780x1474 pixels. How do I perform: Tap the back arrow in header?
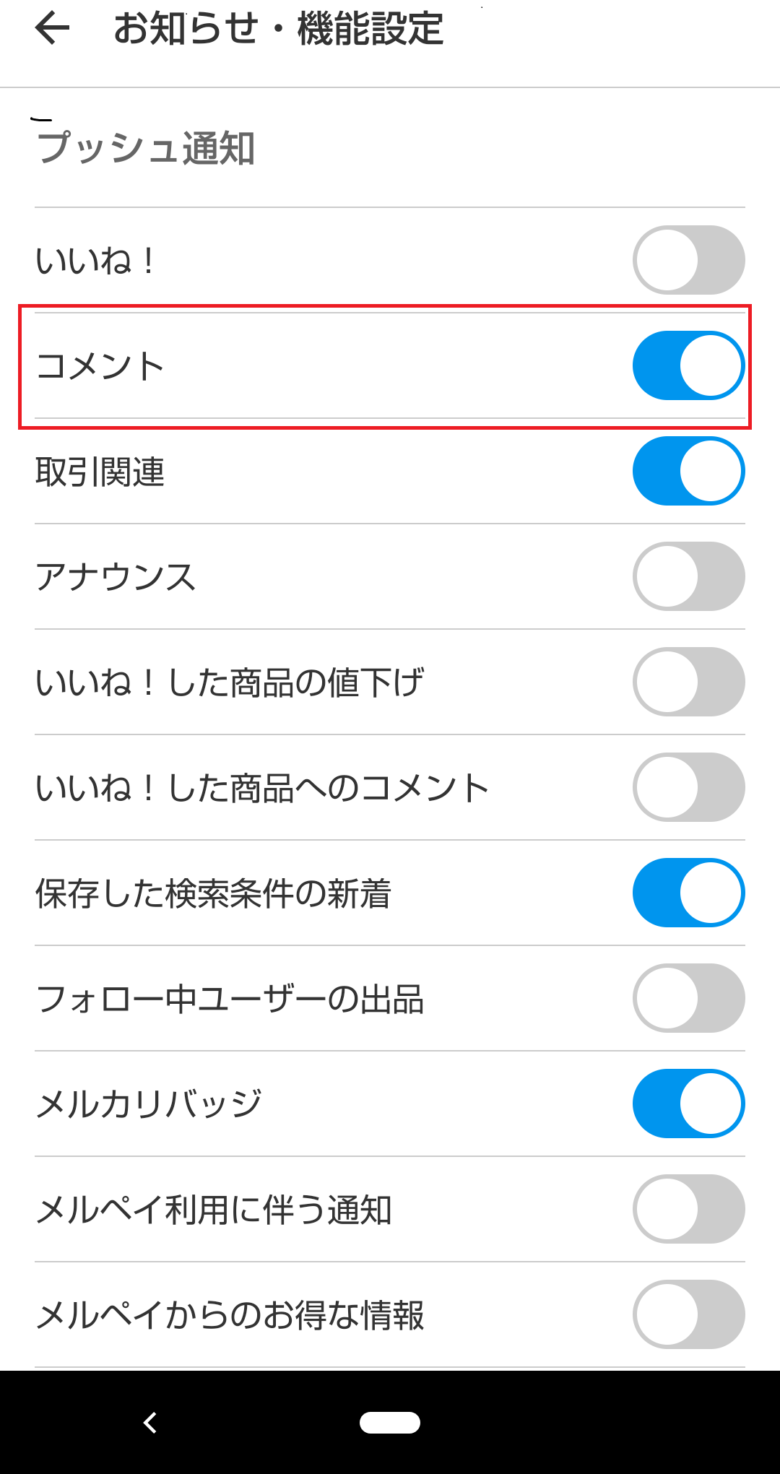pyautogui.click(x=52, y=29)
